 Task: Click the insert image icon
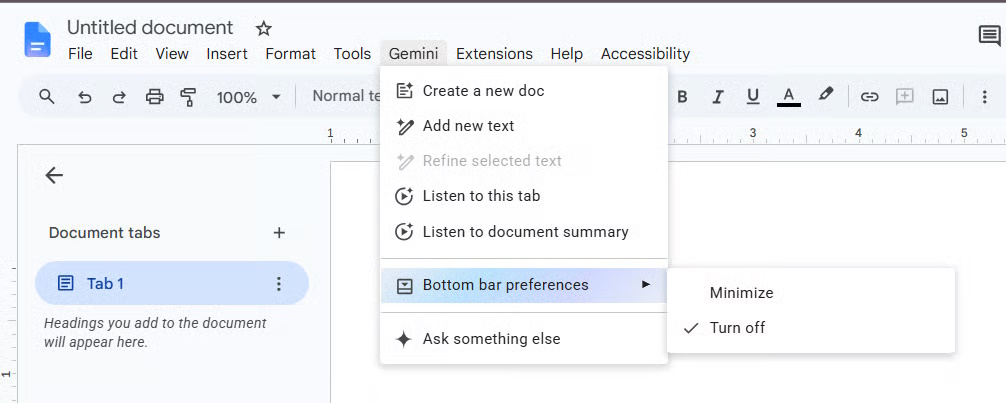[940, 97]
